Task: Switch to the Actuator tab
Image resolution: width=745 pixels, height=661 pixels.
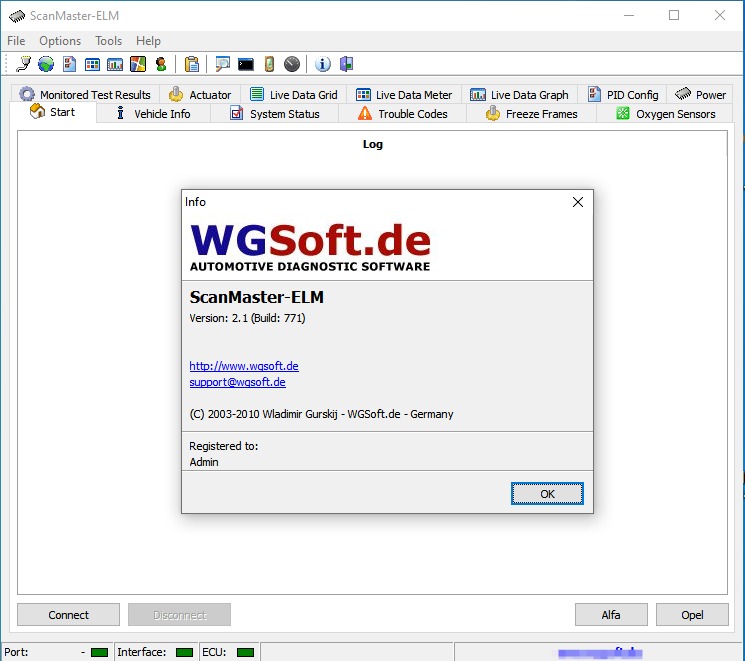Action: click(x=200, y=95)
